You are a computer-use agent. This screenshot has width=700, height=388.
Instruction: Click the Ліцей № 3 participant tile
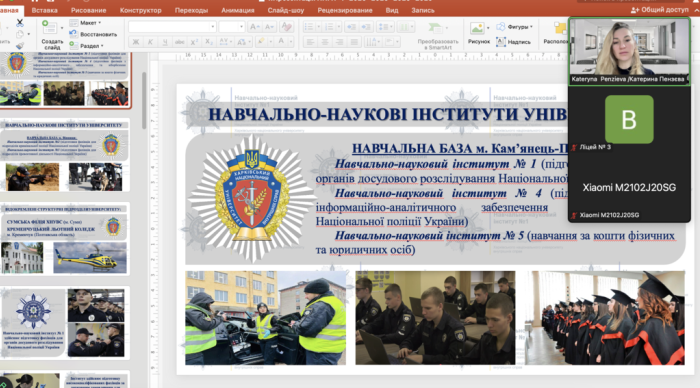tap(629, 119)
